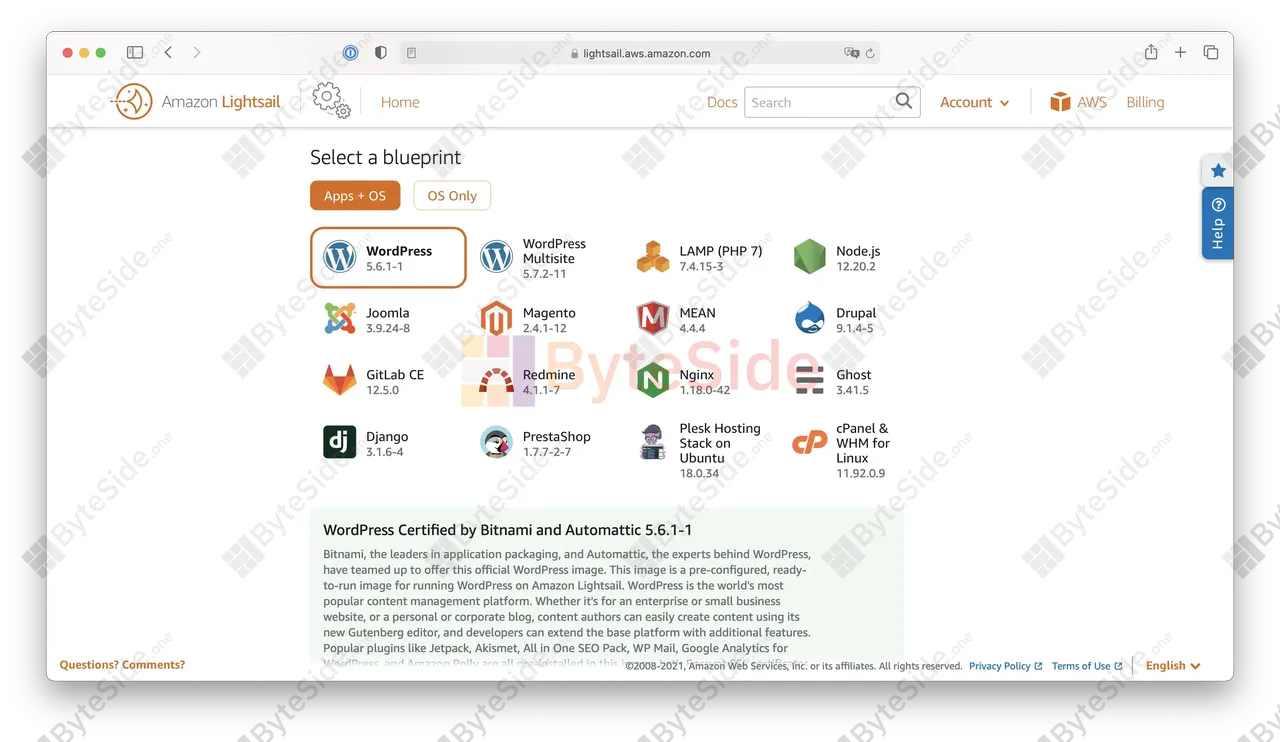This screenshot has height=742, width=1280.
Task: Click inside the Search input field
Action: (x=818, y=102)
